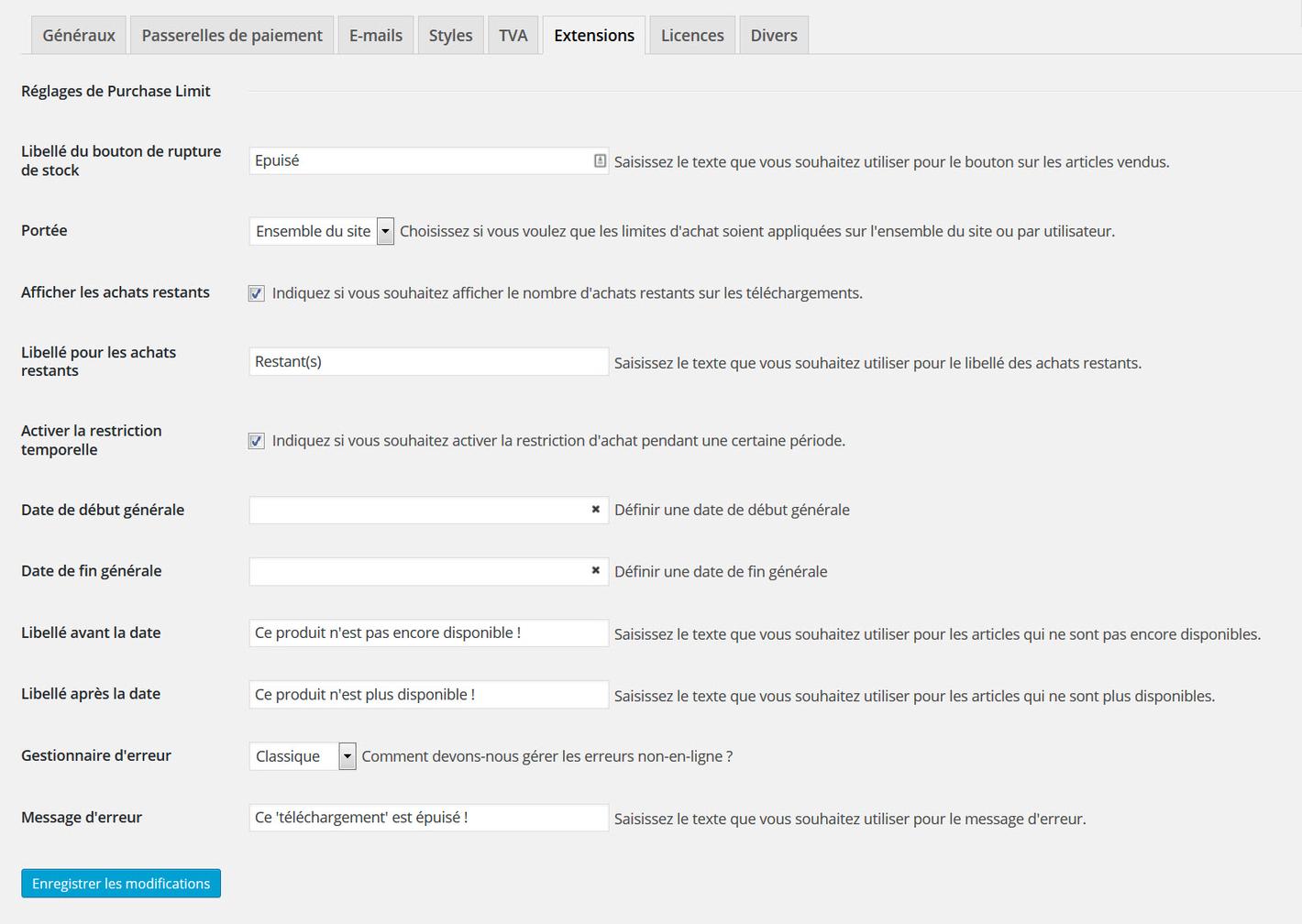This screenshot has width=1302, height=924.
Task: Select the Extensions tab
Action: click(x=594, y=36)
